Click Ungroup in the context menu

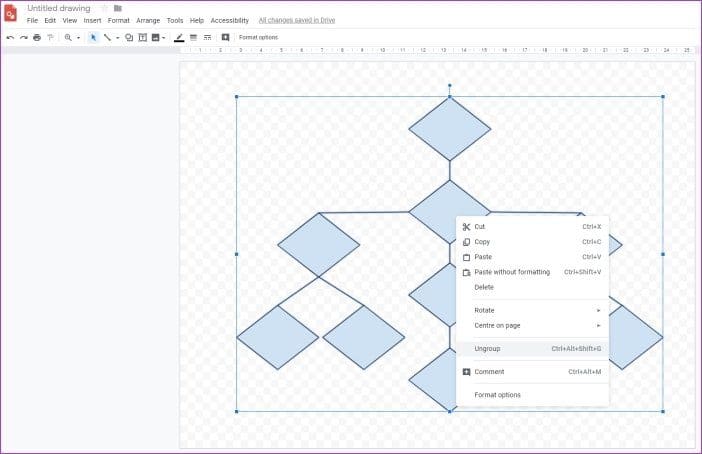[532, 349]
